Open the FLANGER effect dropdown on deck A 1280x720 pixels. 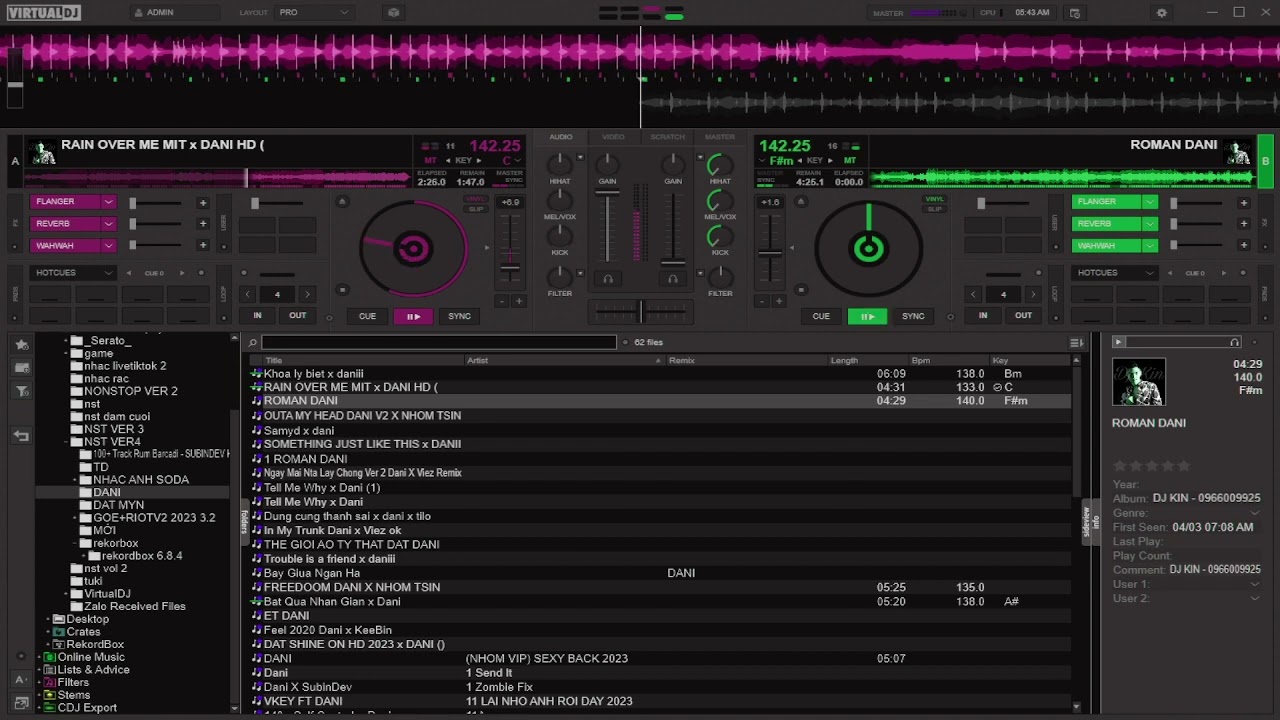click(x=109, y=202)
